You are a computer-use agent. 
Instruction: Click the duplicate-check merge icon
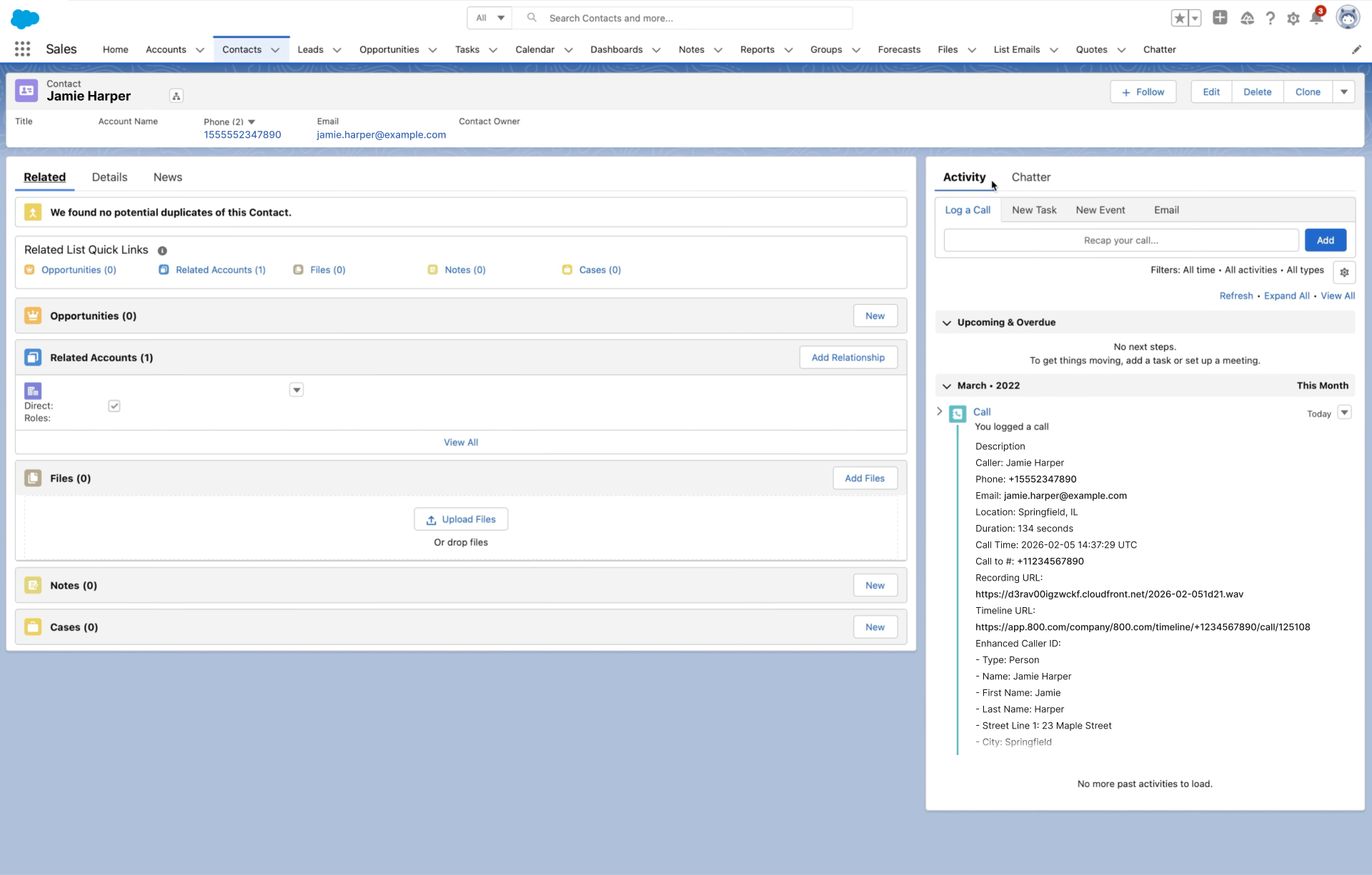[33, 212]
